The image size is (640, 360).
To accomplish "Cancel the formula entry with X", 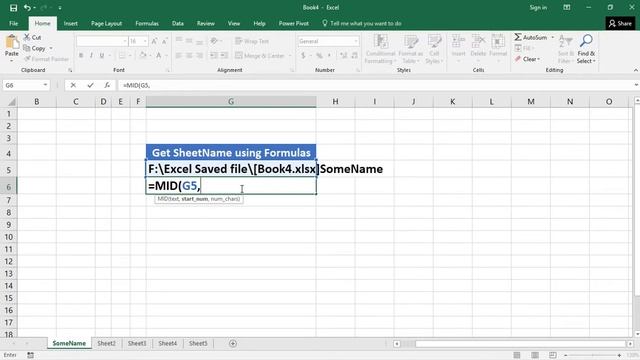I will click(73, 85).
